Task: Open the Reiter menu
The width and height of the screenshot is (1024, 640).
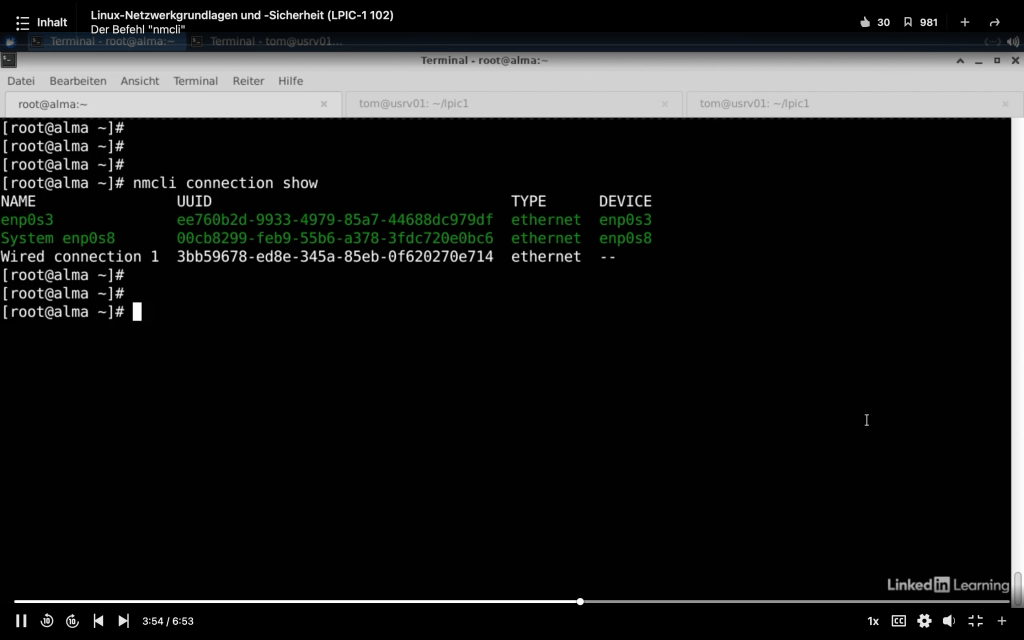Action: [248, 81]
